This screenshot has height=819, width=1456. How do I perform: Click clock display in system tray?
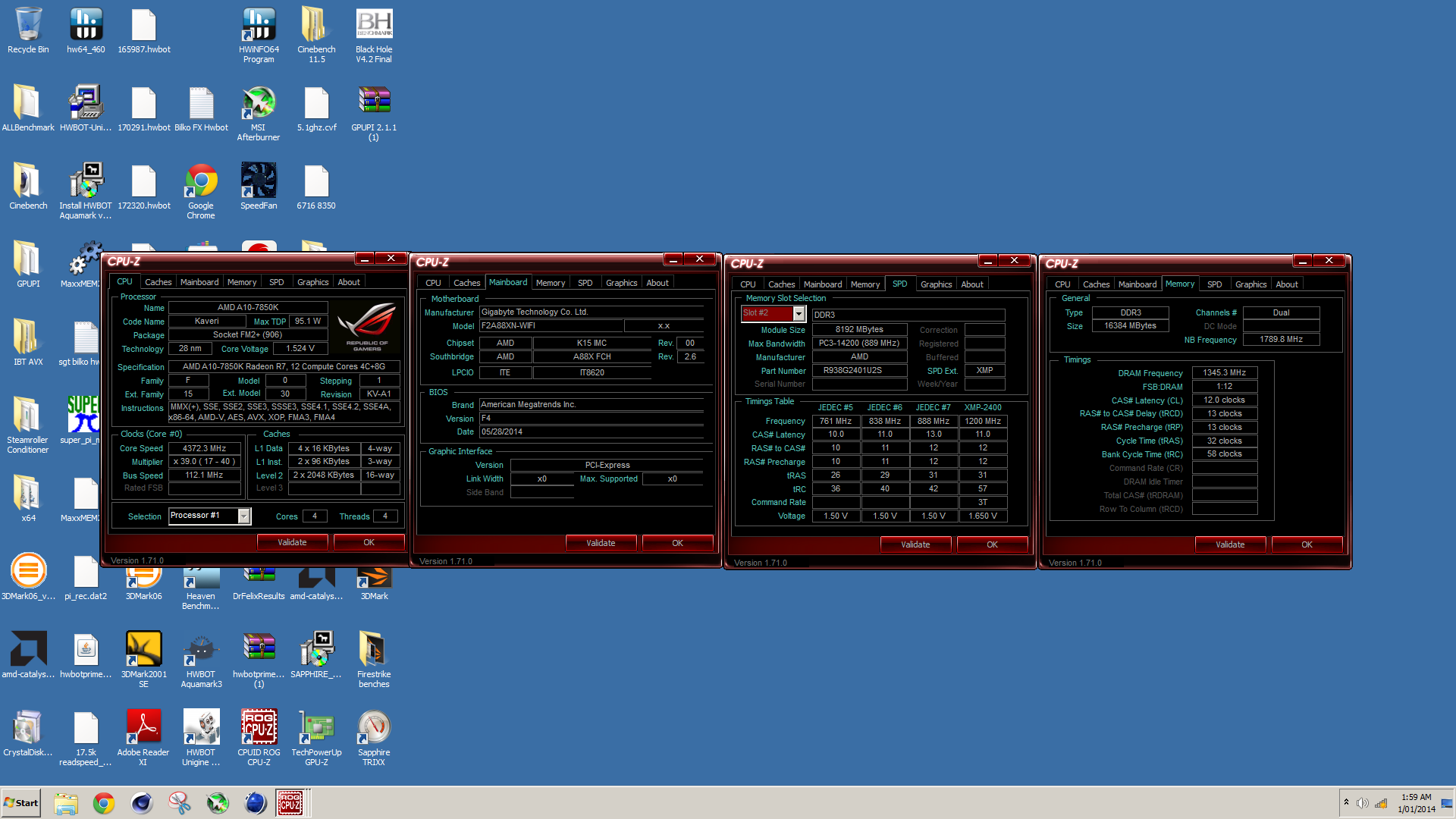tap(1417, 803)
